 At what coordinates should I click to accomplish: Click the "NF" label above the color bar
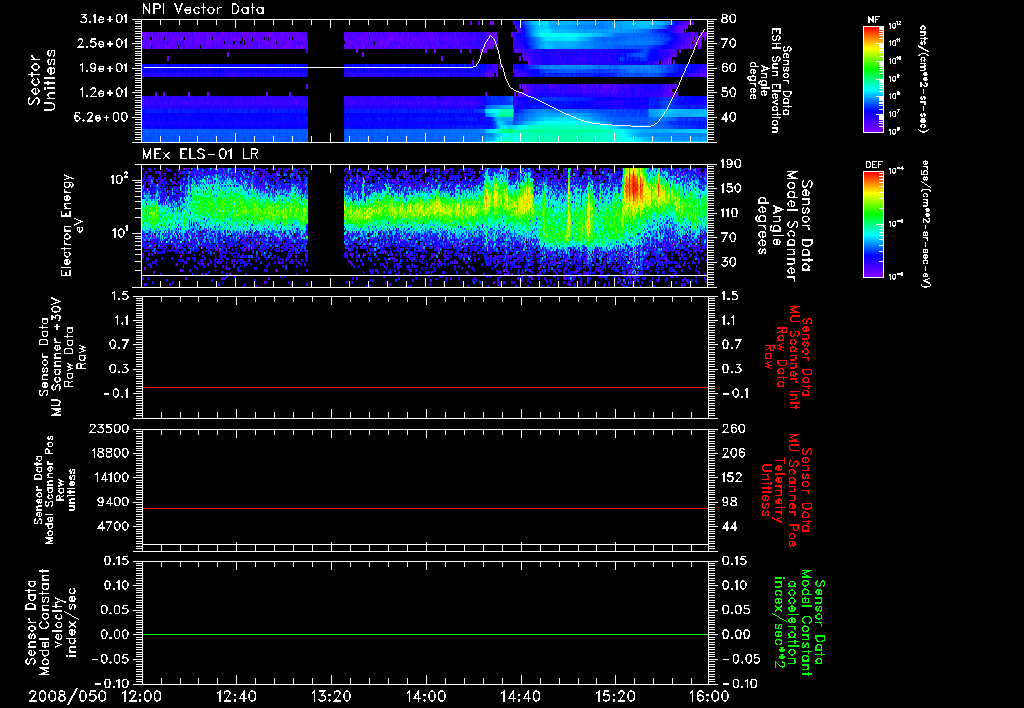873,20
